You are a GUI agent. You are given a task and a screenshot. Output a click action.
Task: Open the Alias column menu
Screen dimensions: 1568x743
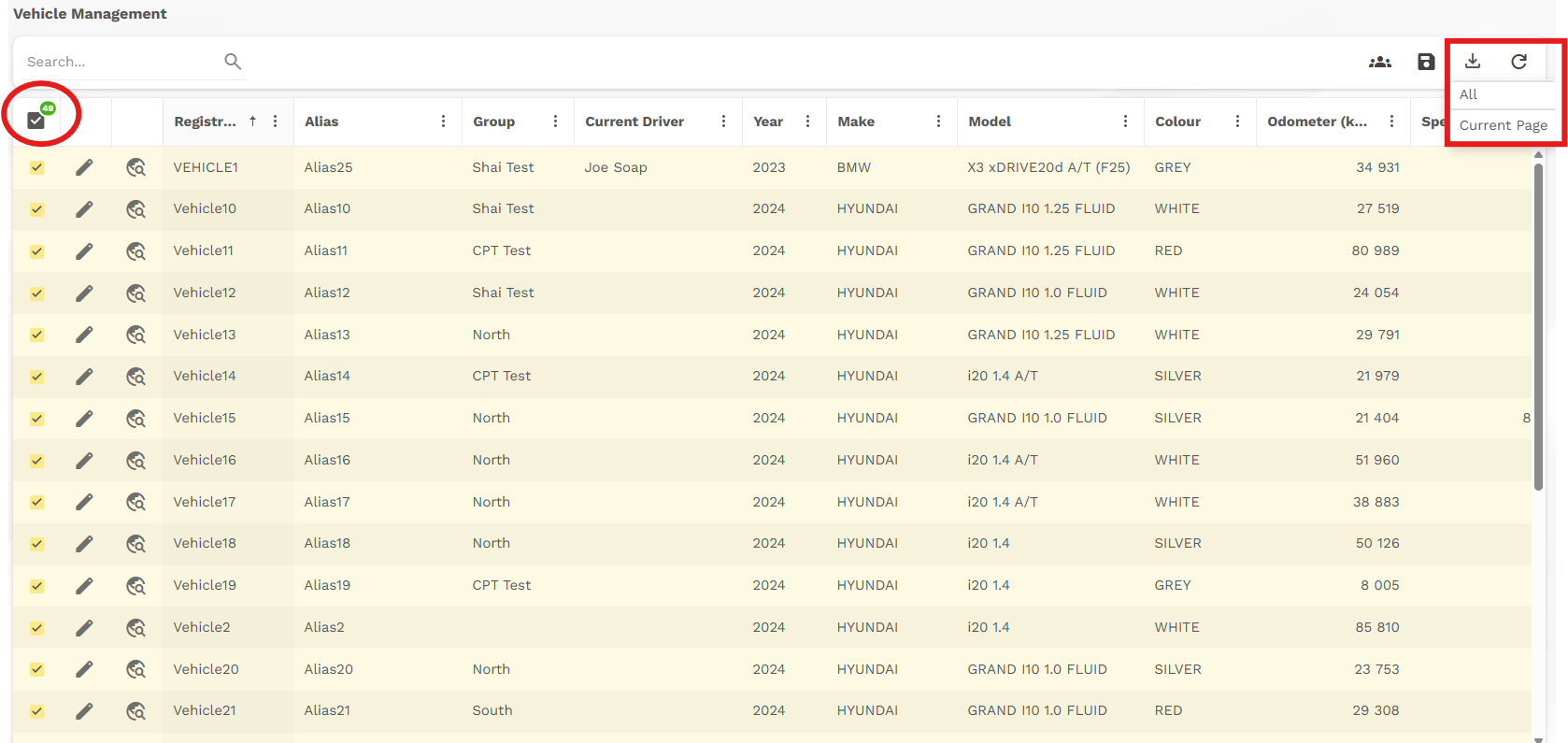pos(443,121)
